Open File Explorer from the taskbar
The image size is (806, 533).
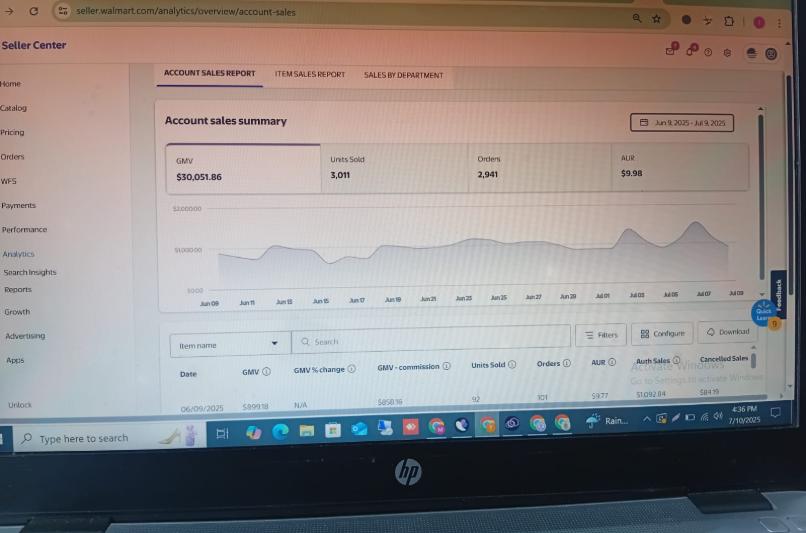point(307,430)
